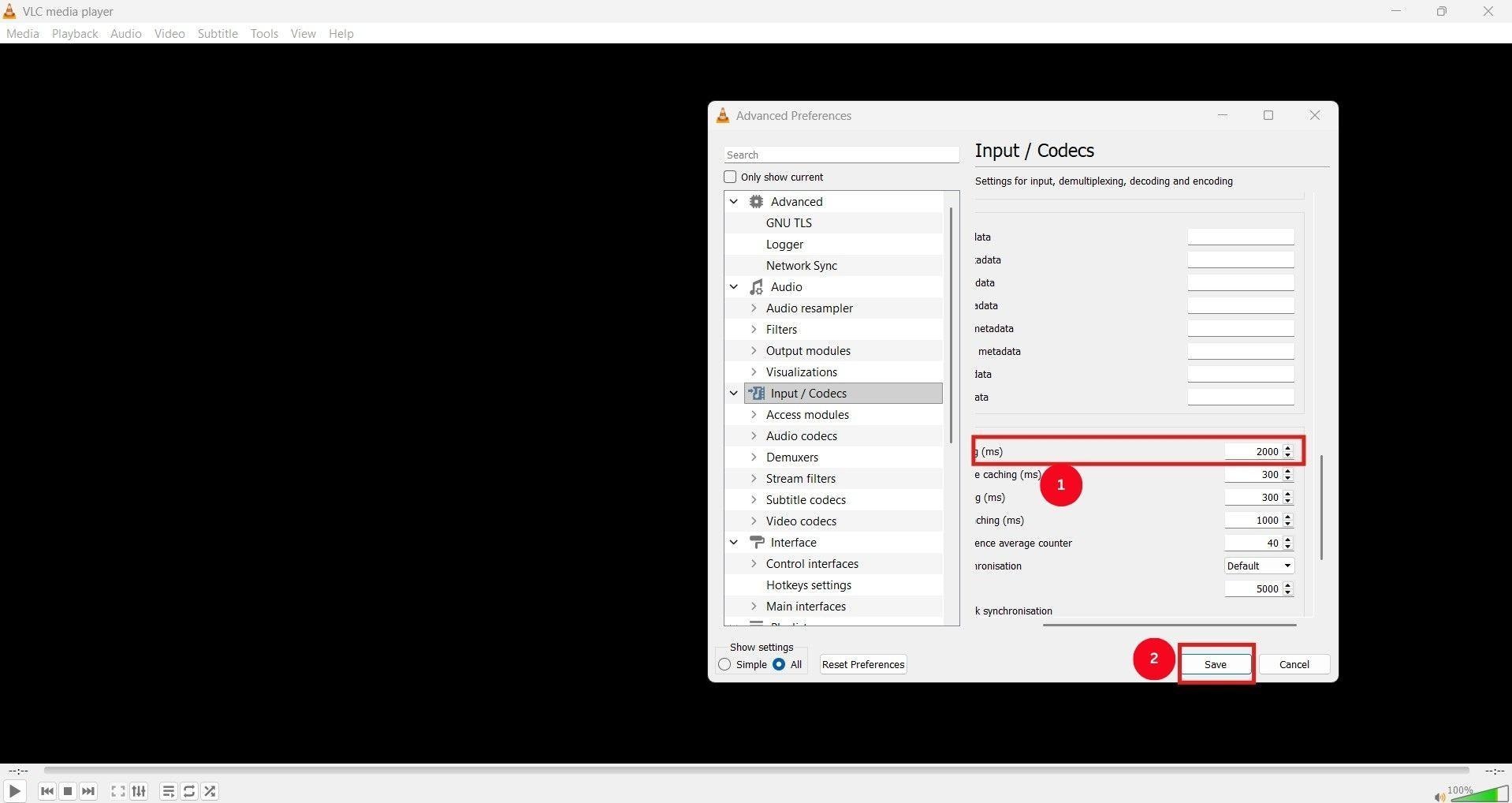Click the settings pane horizontal scrollbar

click(1170, 625)
